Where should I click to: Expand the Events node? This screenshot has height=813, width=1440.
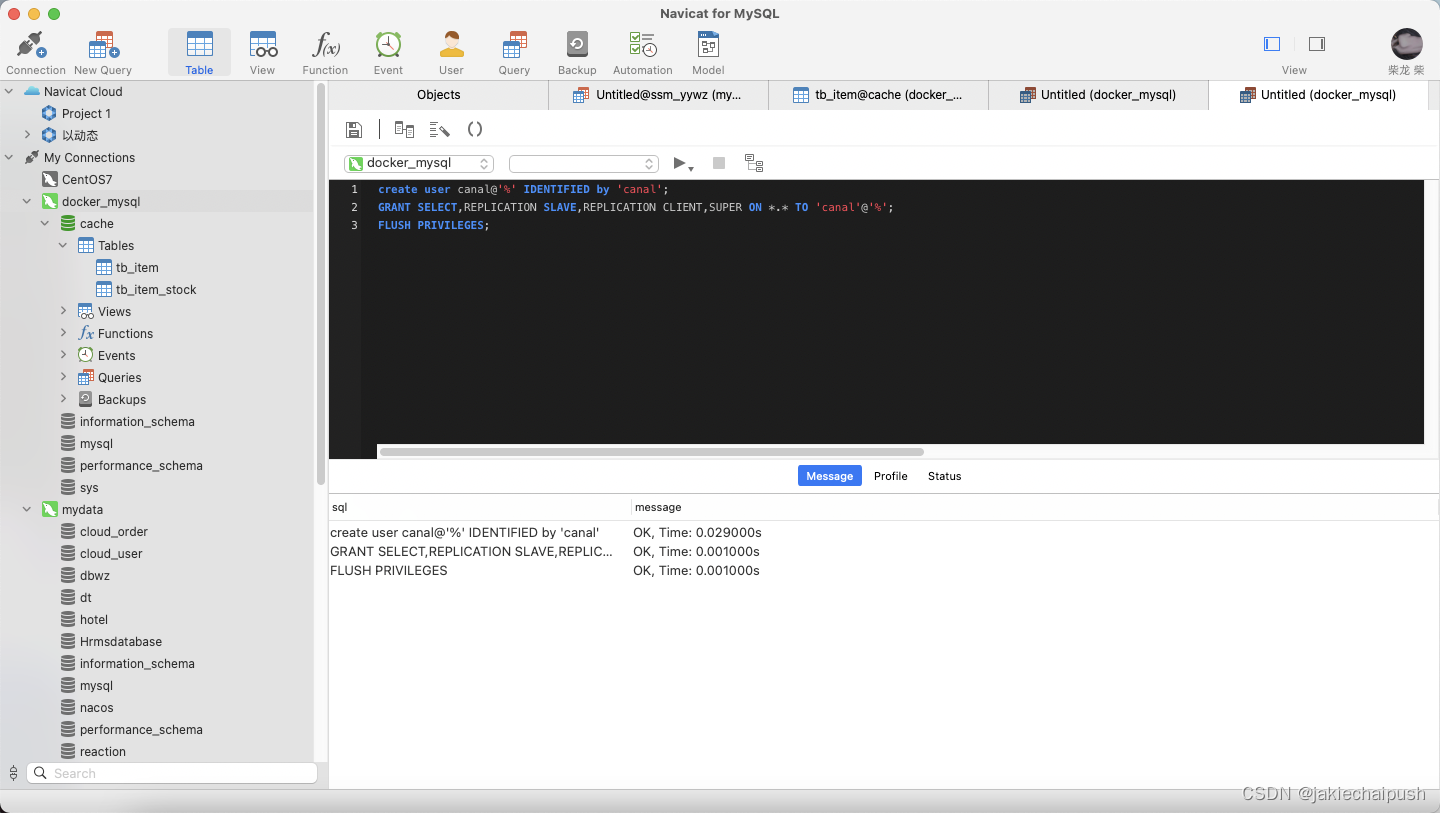point(63,355)
